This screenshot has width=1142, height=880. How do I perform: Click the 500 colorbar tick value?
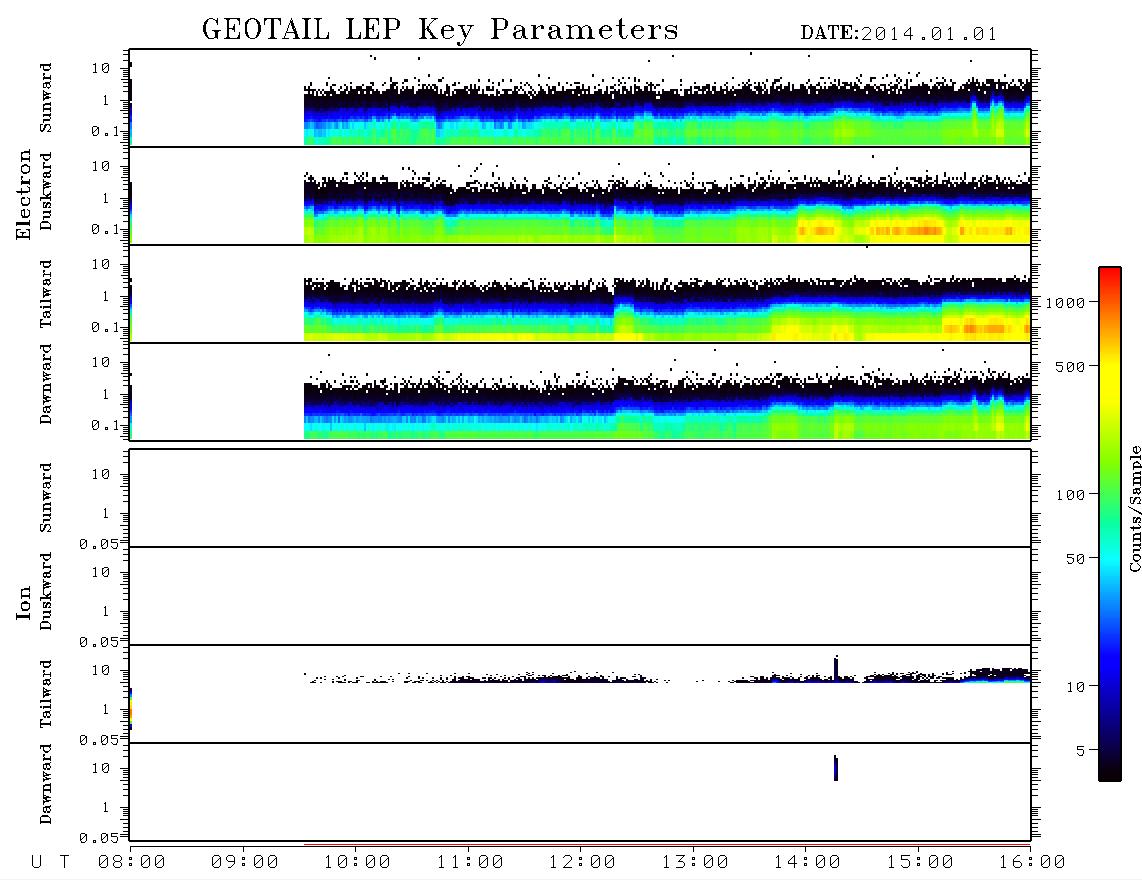[x=1070, y=367]
